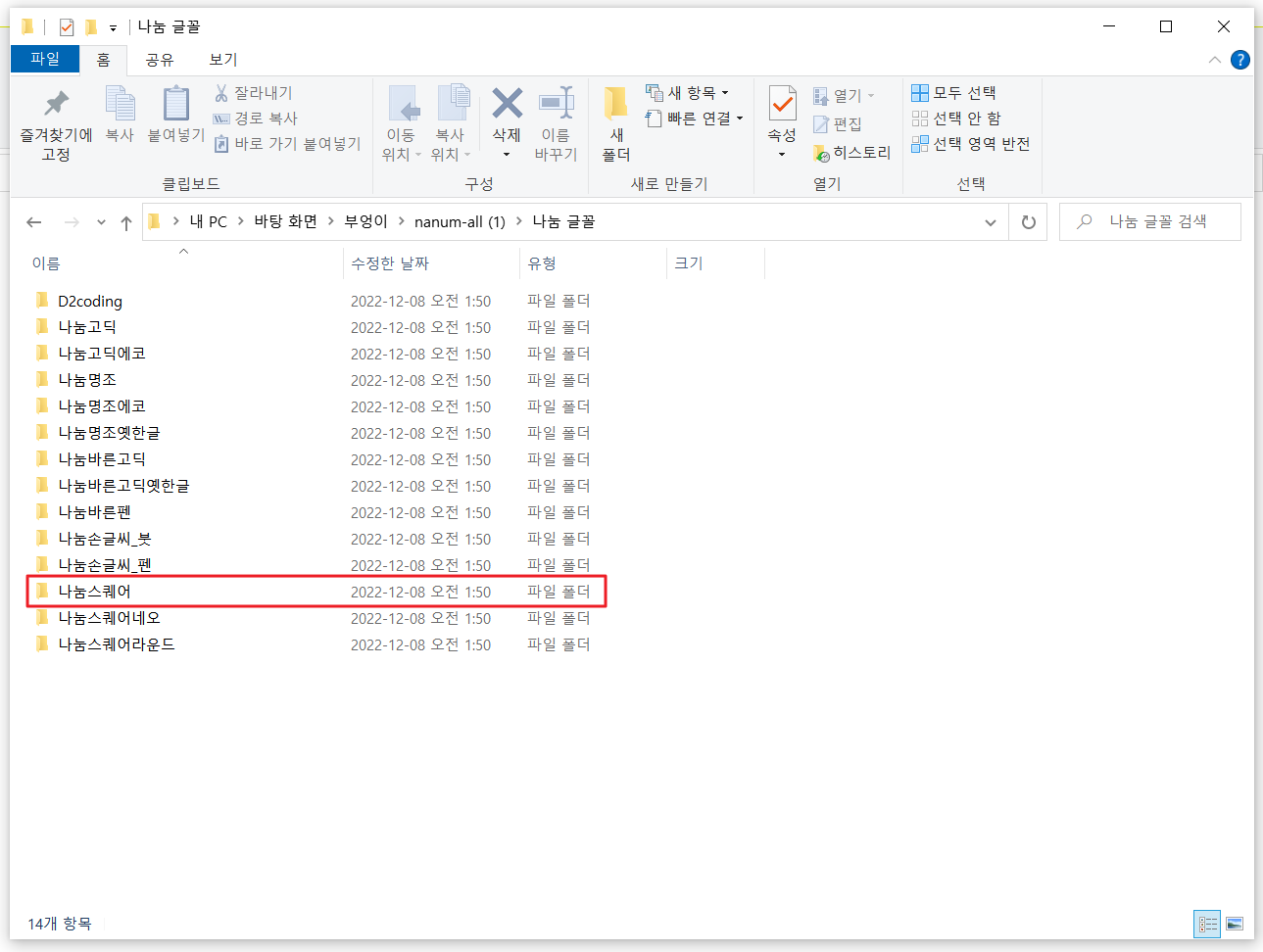Switch to details view in status bar

(1207, 924)
